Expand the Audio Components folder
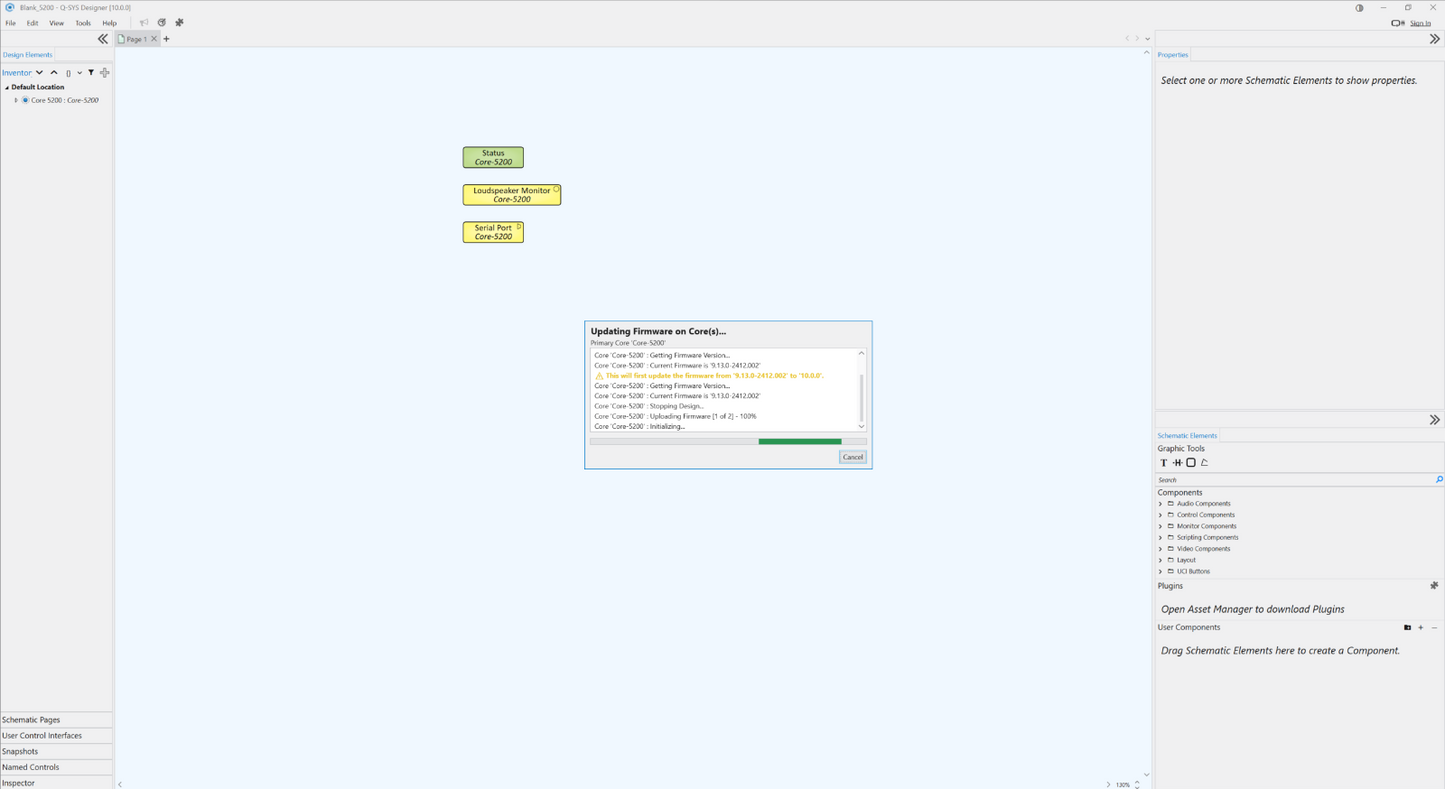The width and height of the screenshot is (1445, 789). click(x=1160, y=504)
